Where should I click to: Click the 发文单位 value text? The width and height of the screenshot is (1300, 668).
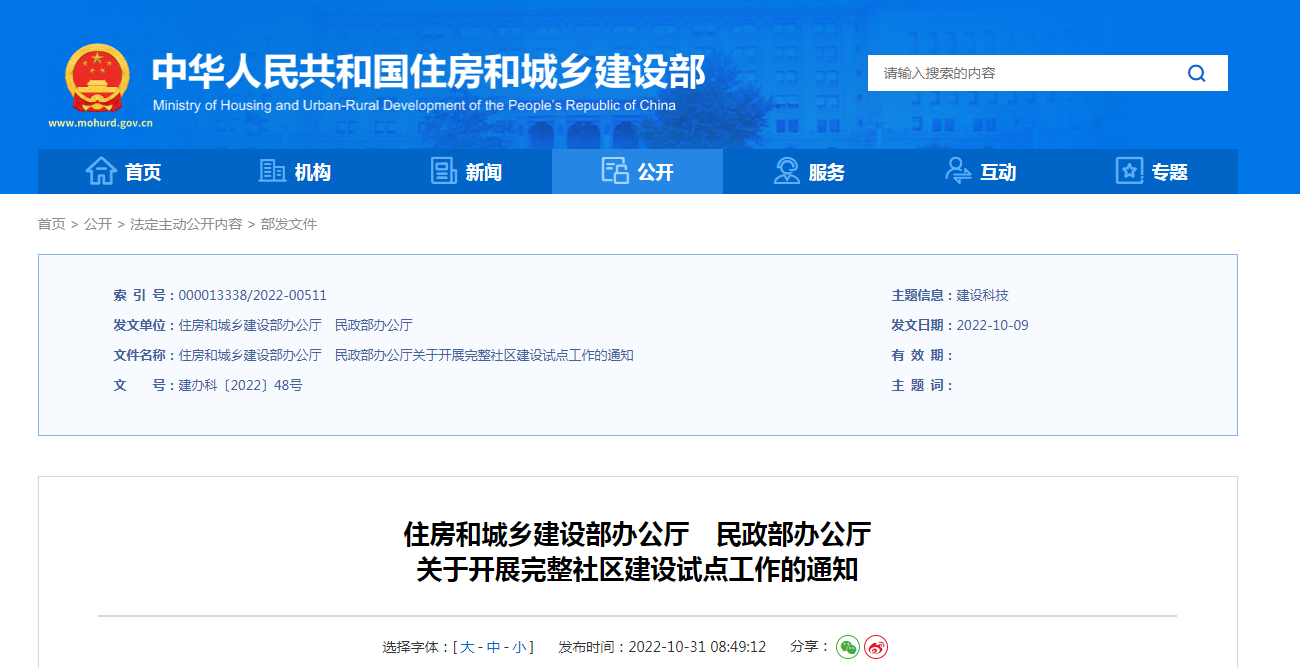pos(296,325)
